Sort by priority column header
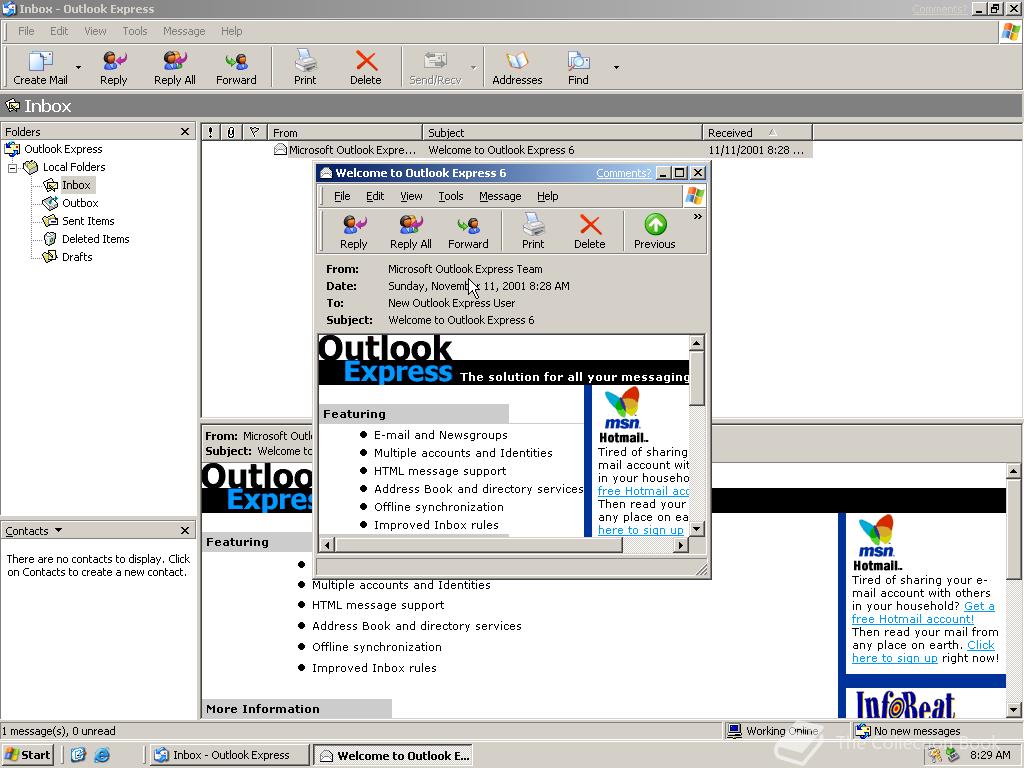The image size is (1024, 768). 210,133
